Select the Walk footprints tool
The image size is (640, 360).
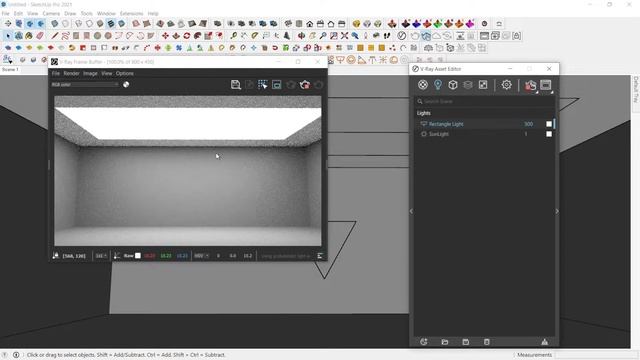[387, 36]
